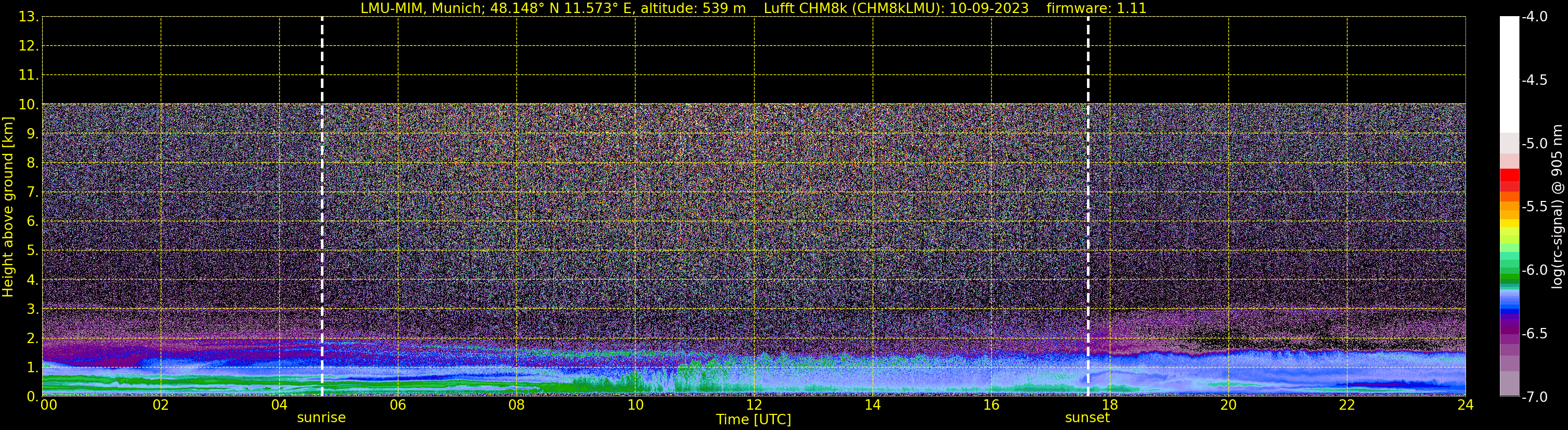Click the '02' time axis tick label

[x=161, y=405]
